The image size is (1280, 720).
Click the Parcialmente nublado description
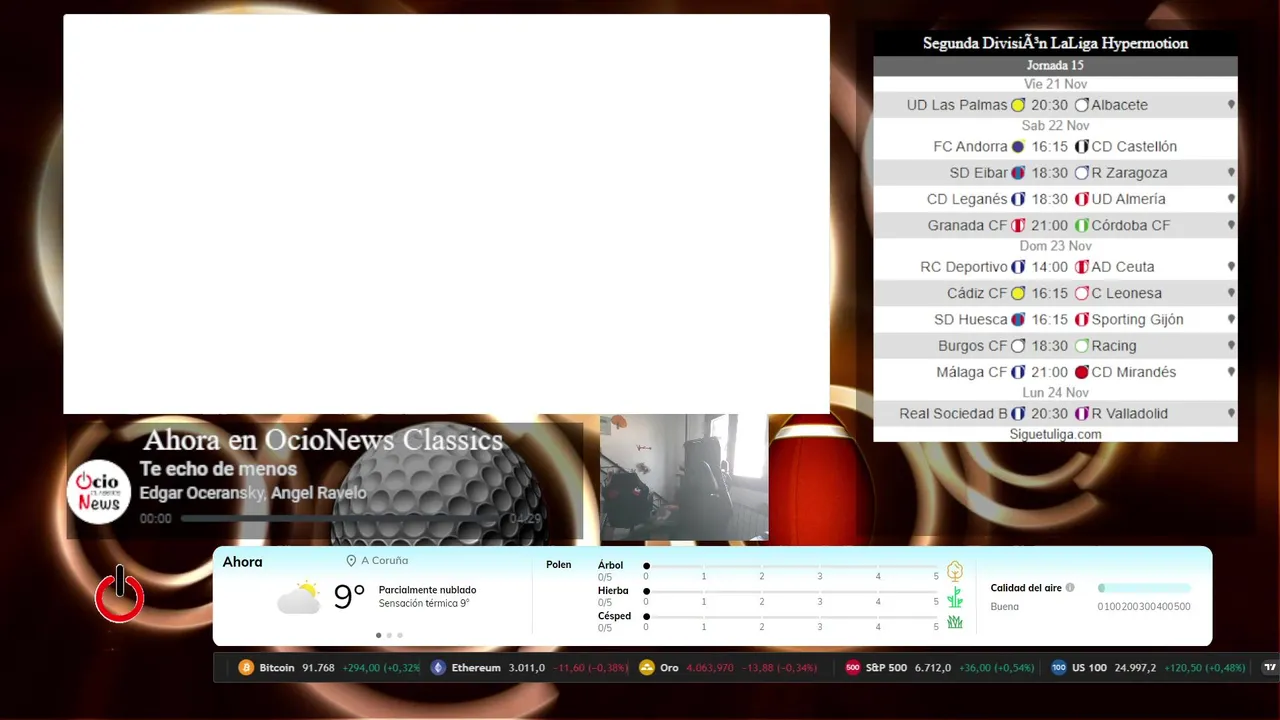[x=427, y=590]
